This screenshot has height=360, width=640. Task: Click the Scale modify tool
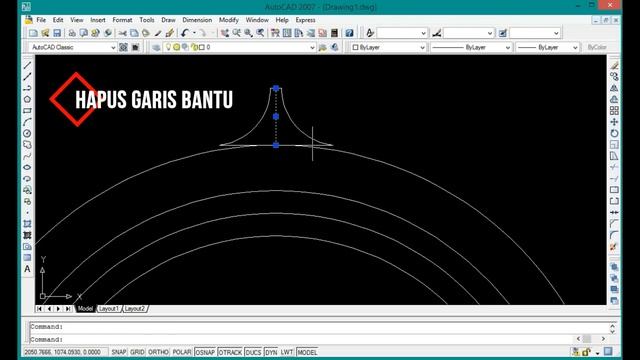pos(614,144)
